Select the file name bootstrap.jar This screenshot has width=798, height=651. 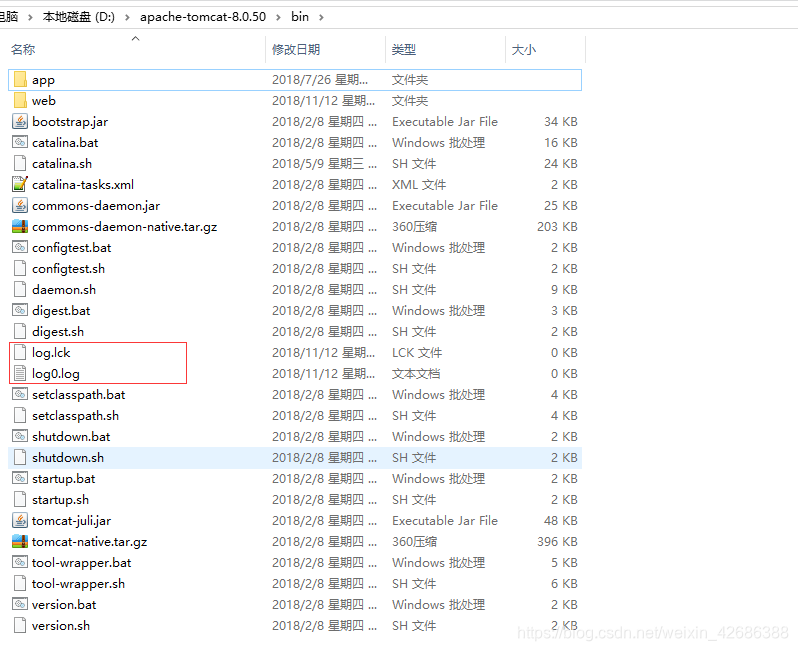click(70, 122)
